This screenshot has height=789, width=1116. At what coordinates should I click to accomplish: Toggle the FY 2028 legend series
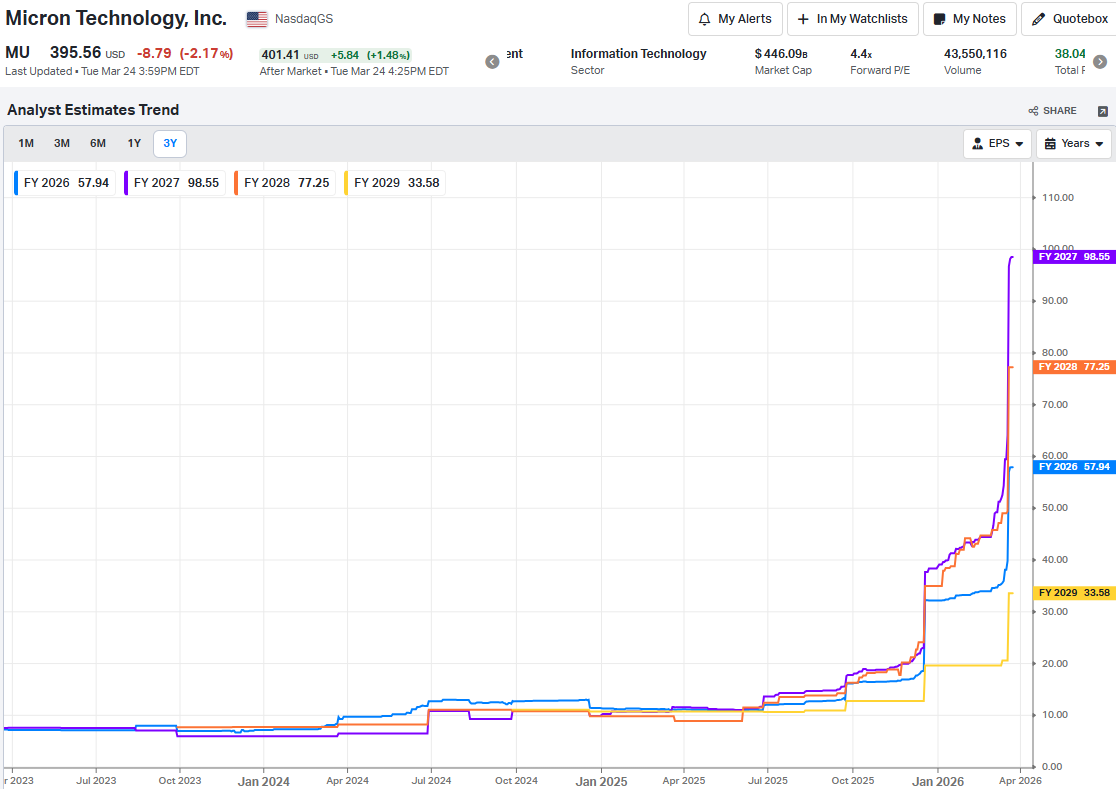coord(285,183)
